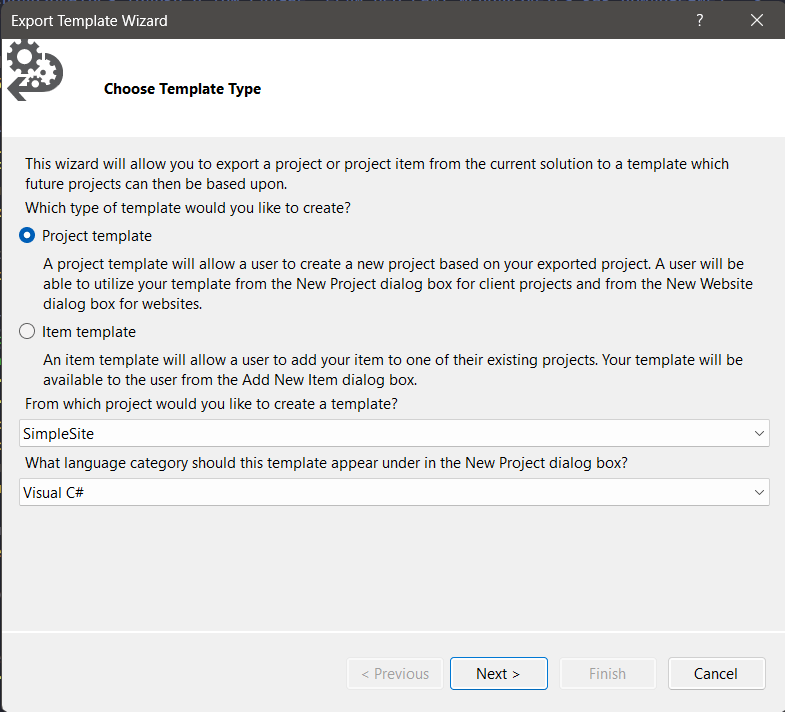
Task: Click the wizard introduction paragraph text
Action: click(x=376, y=174)
